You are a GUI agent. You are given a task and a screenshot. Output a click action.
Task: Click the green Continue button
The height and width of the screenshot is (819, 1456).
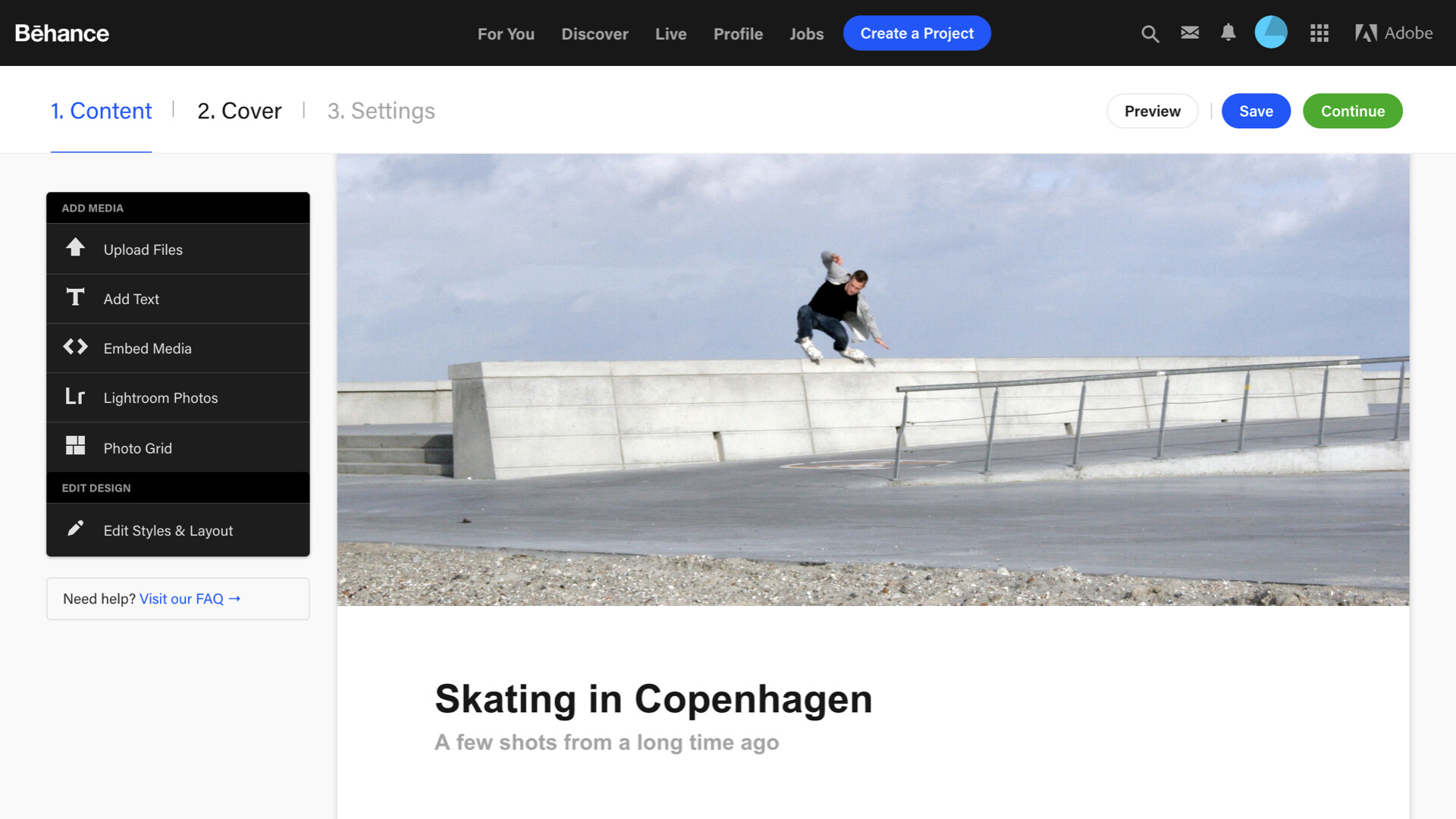tap(1353, 111)
